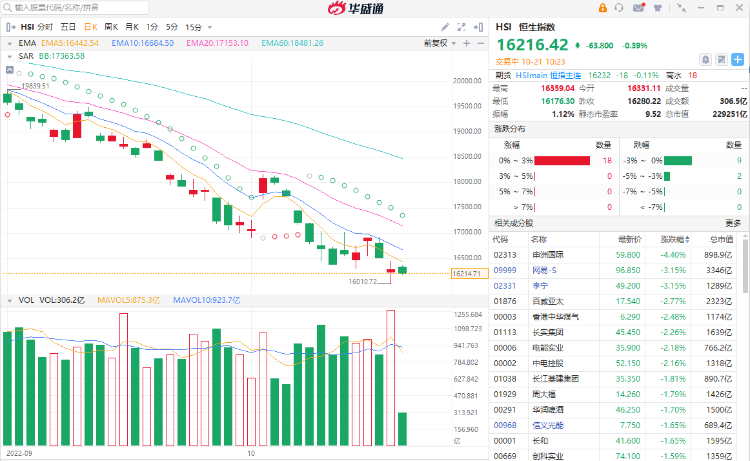The image size is (750, 461).
Task: Collapse right panel arrow icon
Action: pos(478,27)
